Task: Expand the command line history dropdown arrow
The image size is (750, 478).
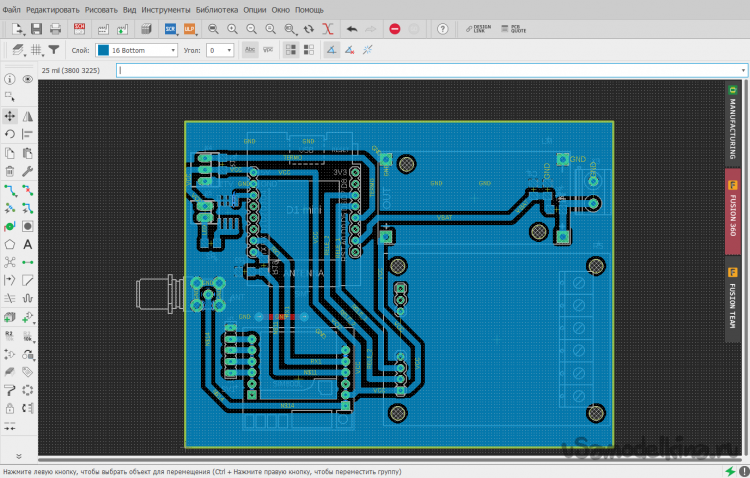Action: [x=743, y=70]
